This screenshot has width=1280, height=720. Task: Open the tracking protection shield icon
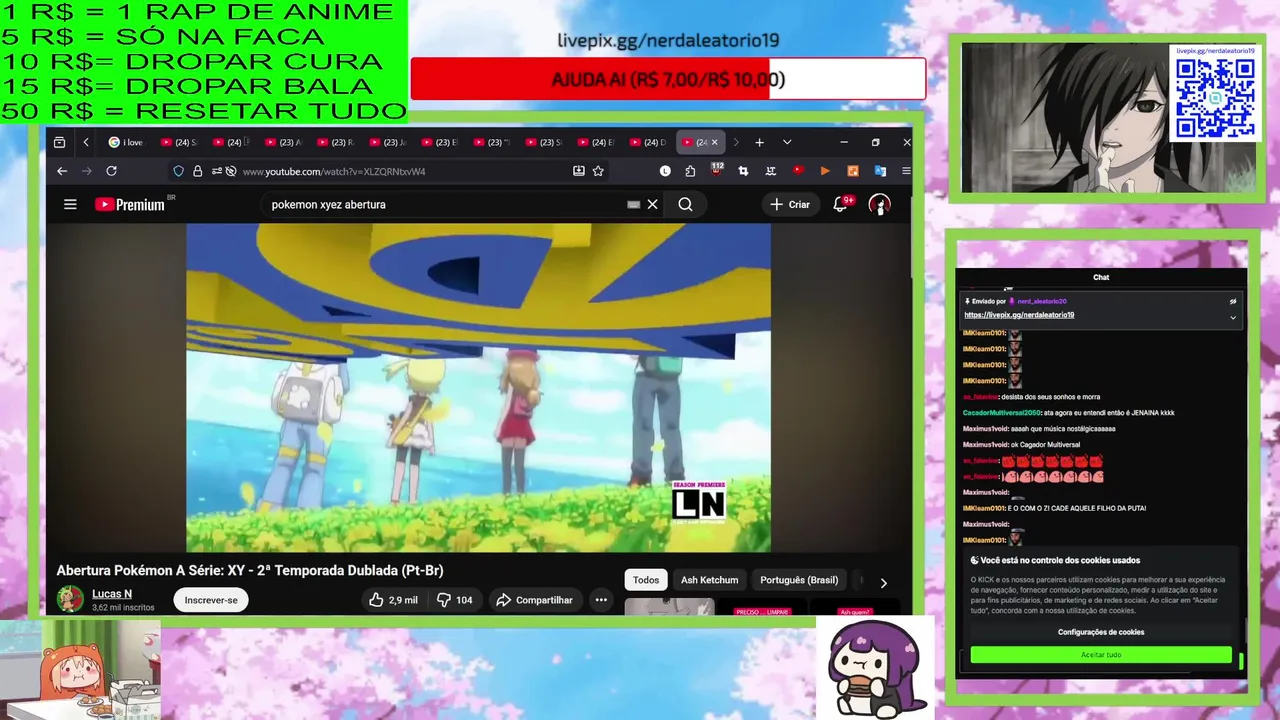[178, 171]
